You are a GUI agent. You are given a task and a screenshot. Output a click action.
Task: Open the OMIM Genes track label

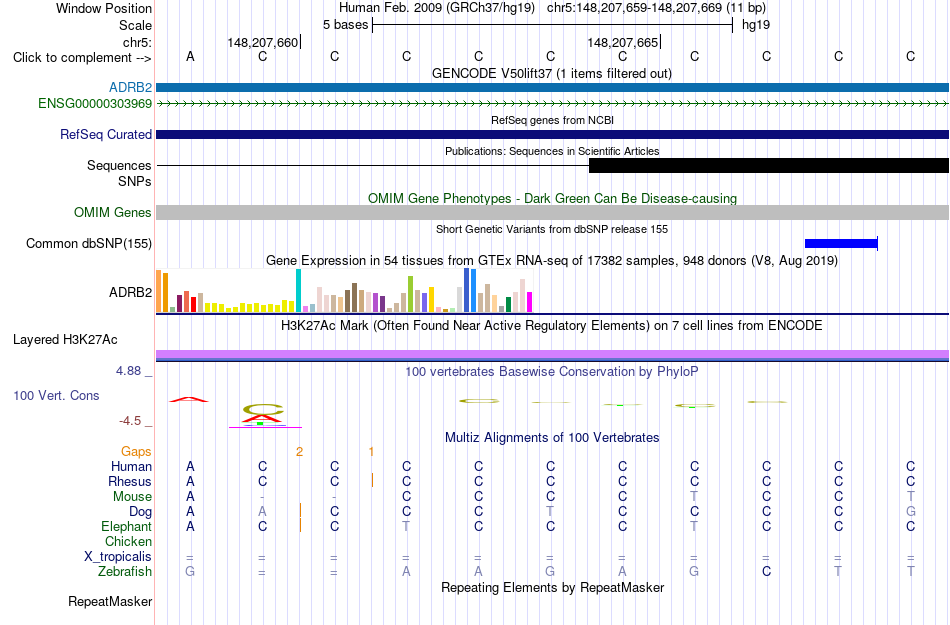click(x=113, y=213)
